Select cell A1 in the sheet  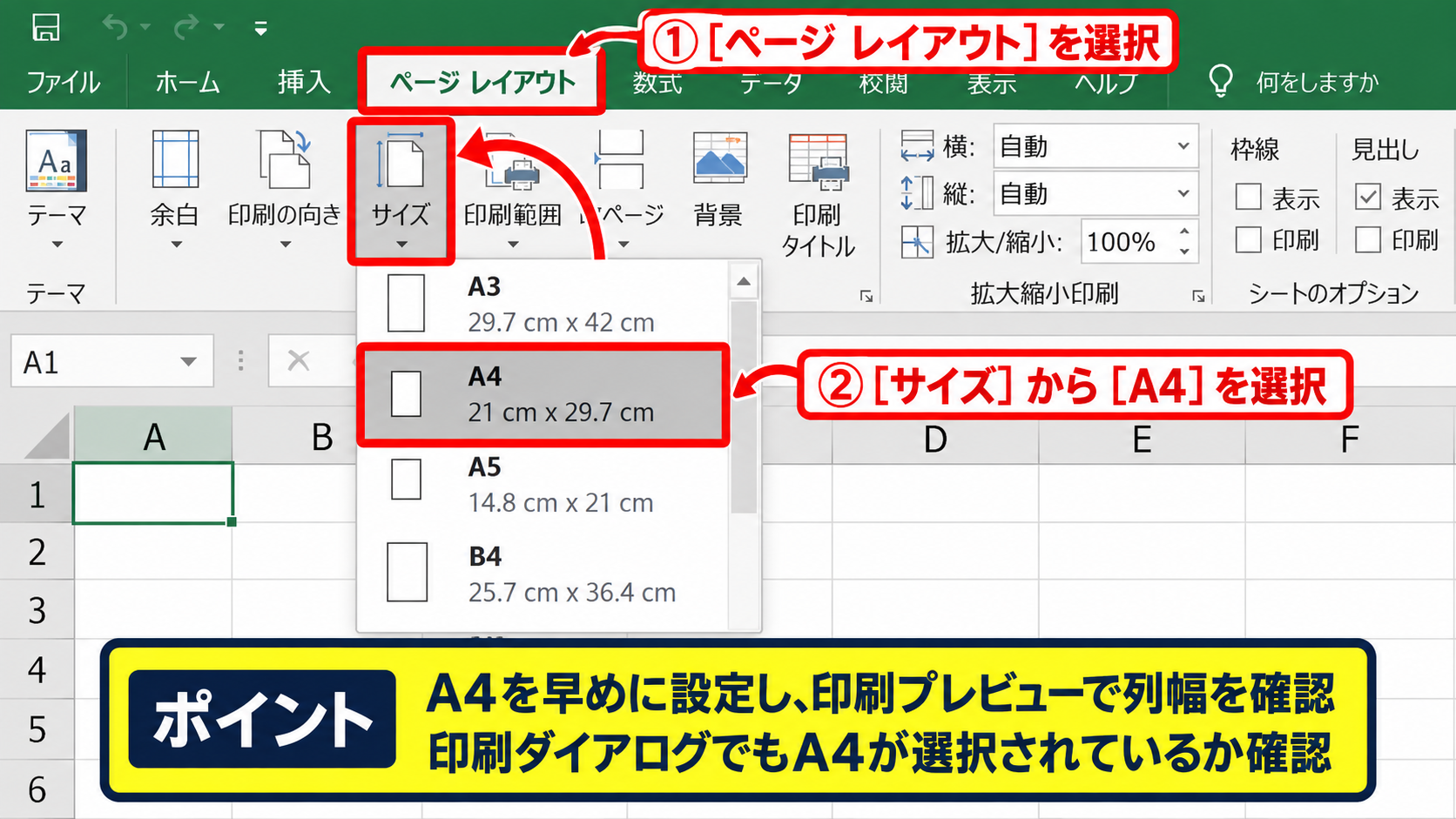[x=153, y=493]
